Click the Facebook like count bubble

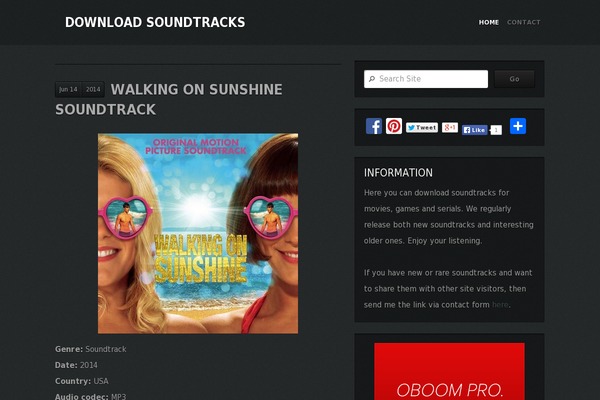tap(496, 130)
